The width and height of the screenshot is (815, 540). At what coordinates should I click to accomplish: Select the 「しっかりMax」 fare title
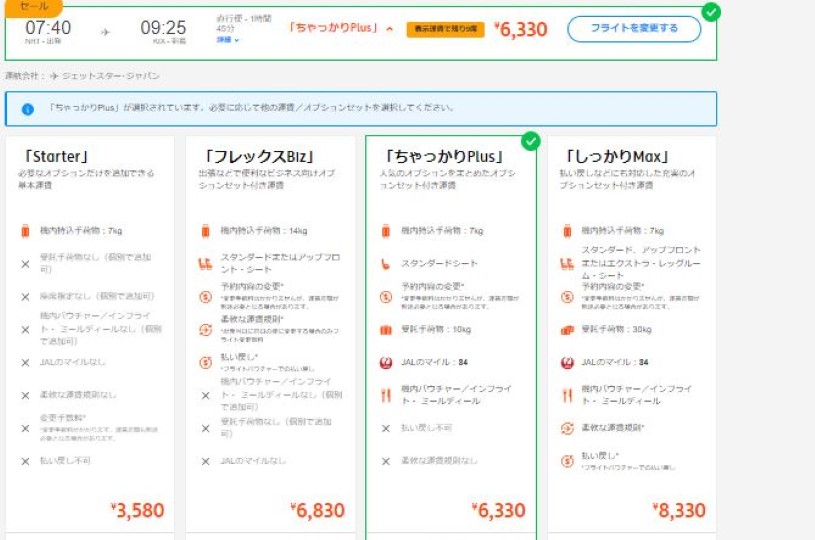tap(617, 156)
